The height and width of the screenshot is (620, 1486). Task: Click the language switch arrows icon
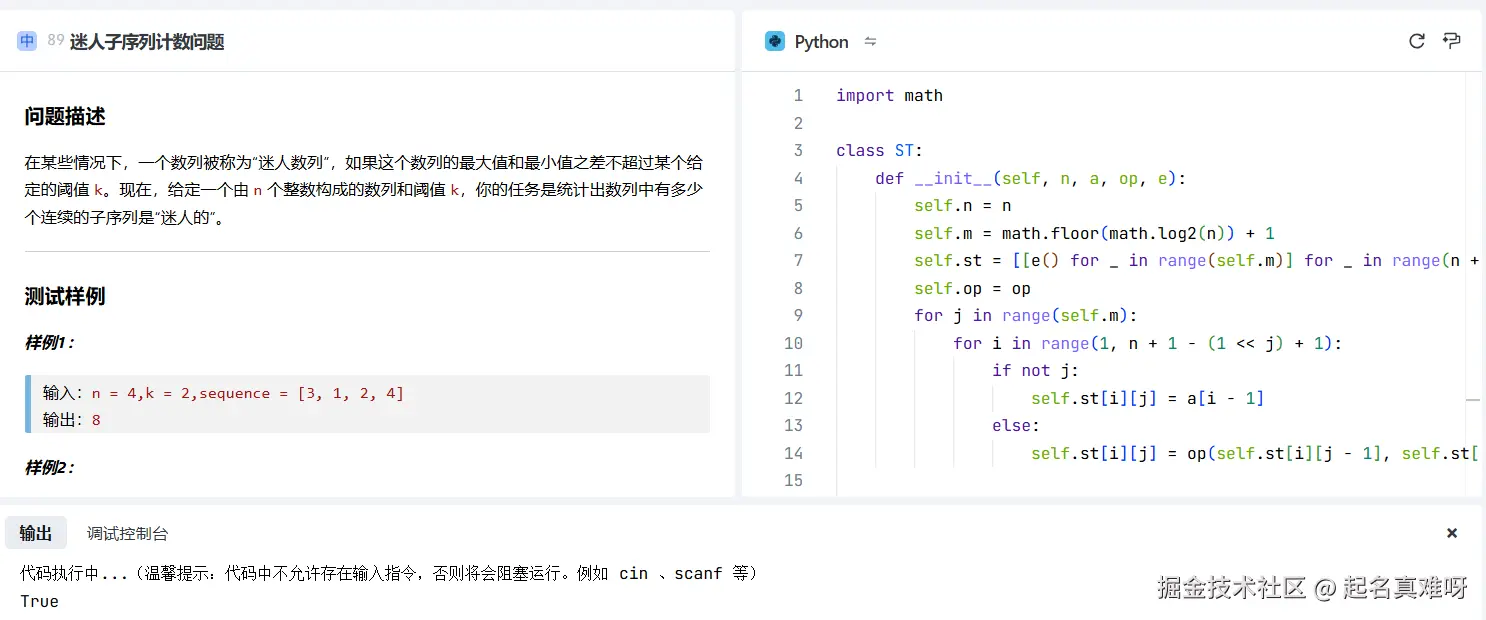coord(870,41)
